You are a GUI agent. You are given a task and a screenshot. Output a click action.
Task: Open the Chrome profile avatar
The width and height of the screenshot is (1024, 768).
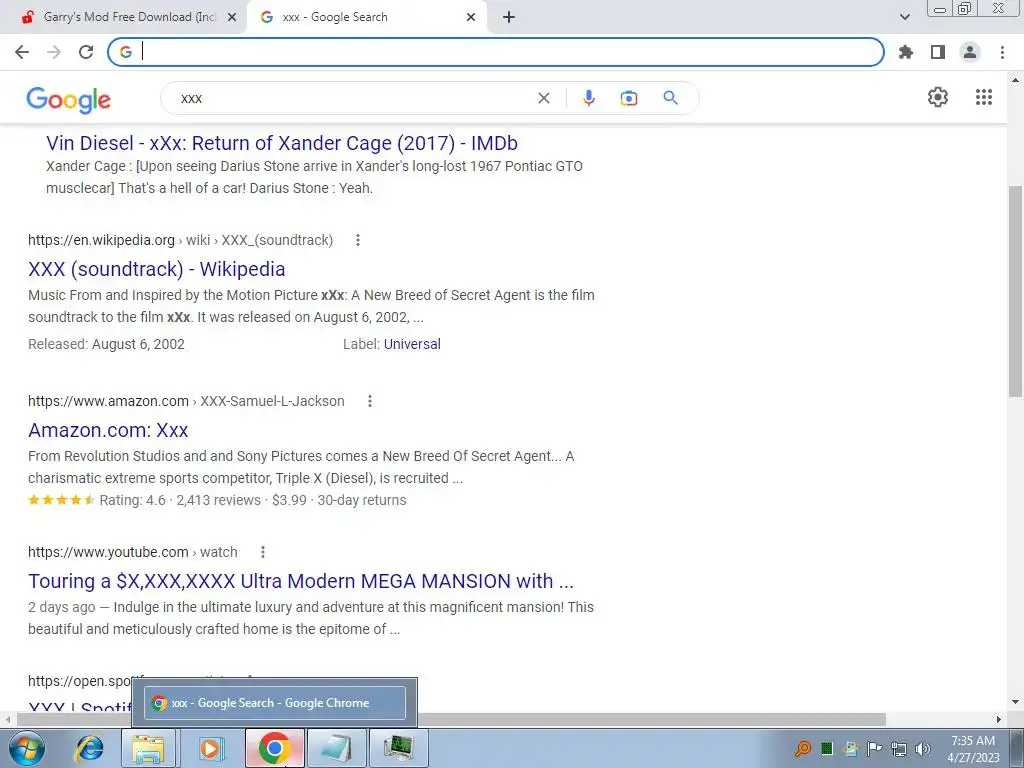pos(970,52)
